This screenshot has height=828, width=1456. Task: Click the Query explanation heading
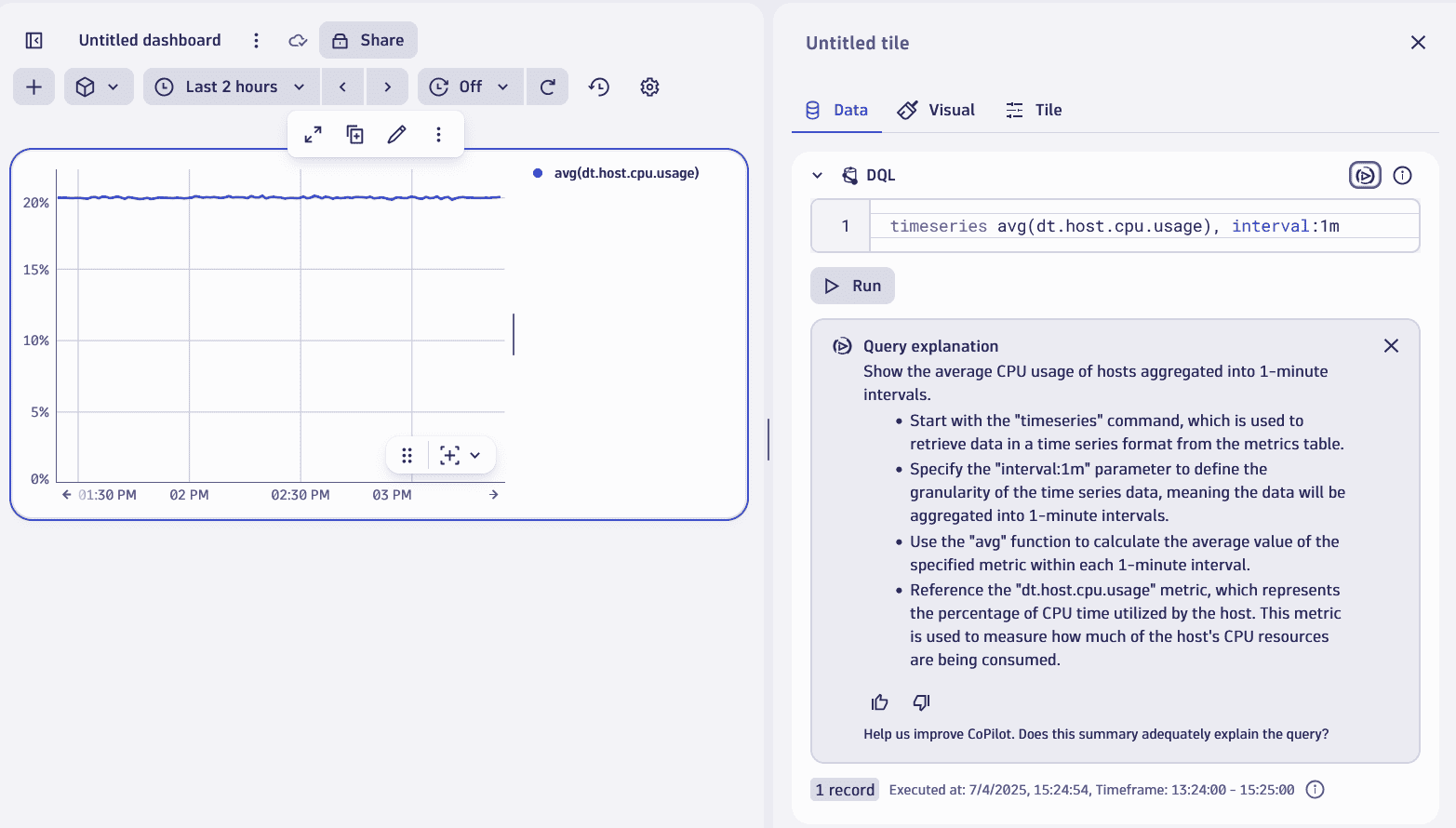coord(930,346)
